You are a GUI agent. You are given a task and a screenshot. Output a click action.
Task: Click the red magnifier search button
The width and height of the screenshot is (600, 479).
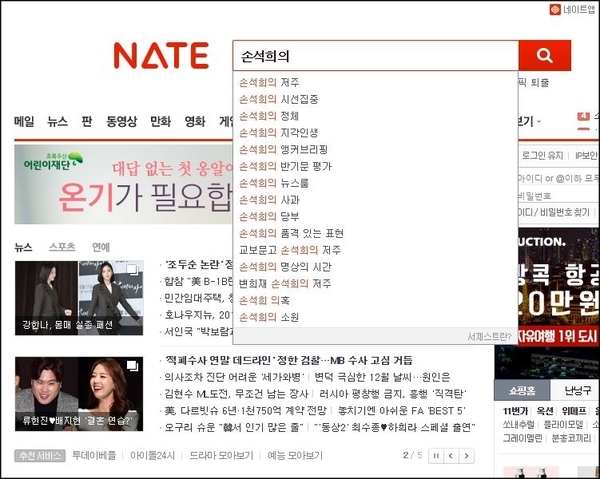point(545,55)
